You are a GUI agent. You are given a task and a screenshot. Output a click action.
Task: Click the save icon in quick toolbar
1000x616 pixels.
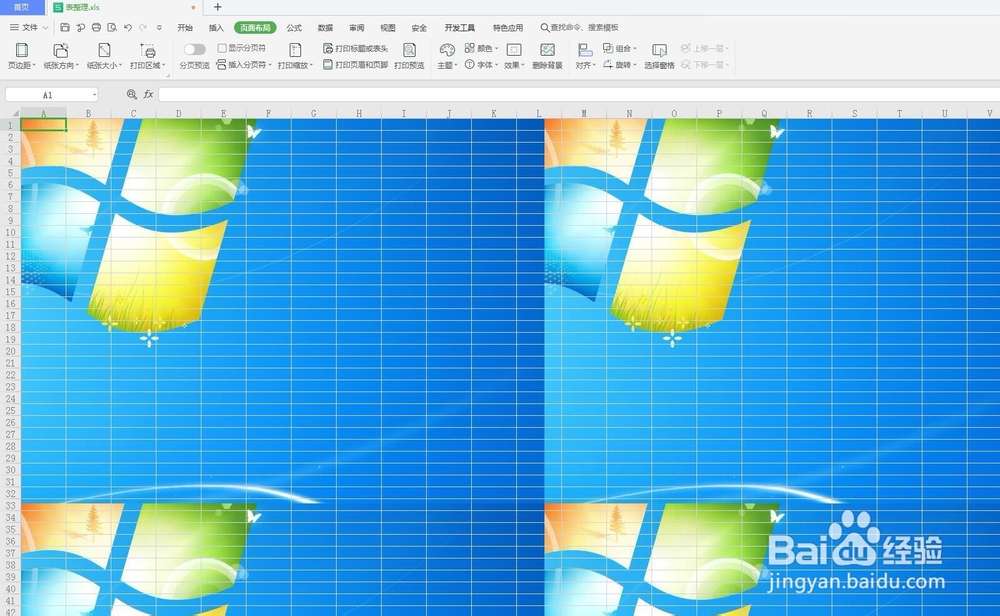(65, 27)
